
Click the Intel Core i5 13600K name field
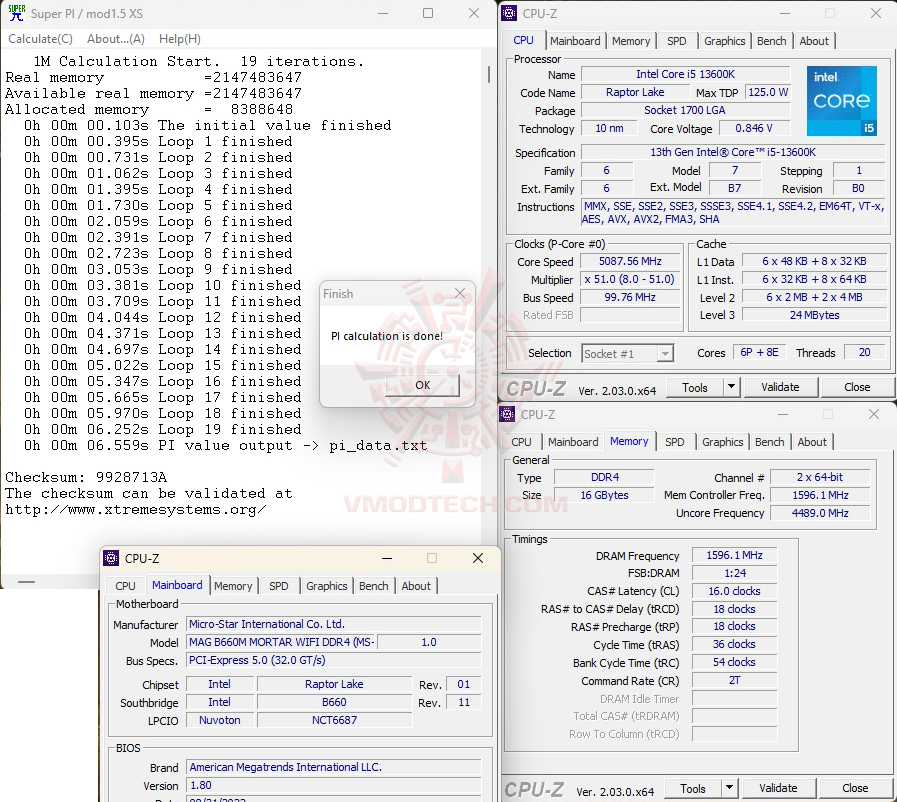click(685, 74)
